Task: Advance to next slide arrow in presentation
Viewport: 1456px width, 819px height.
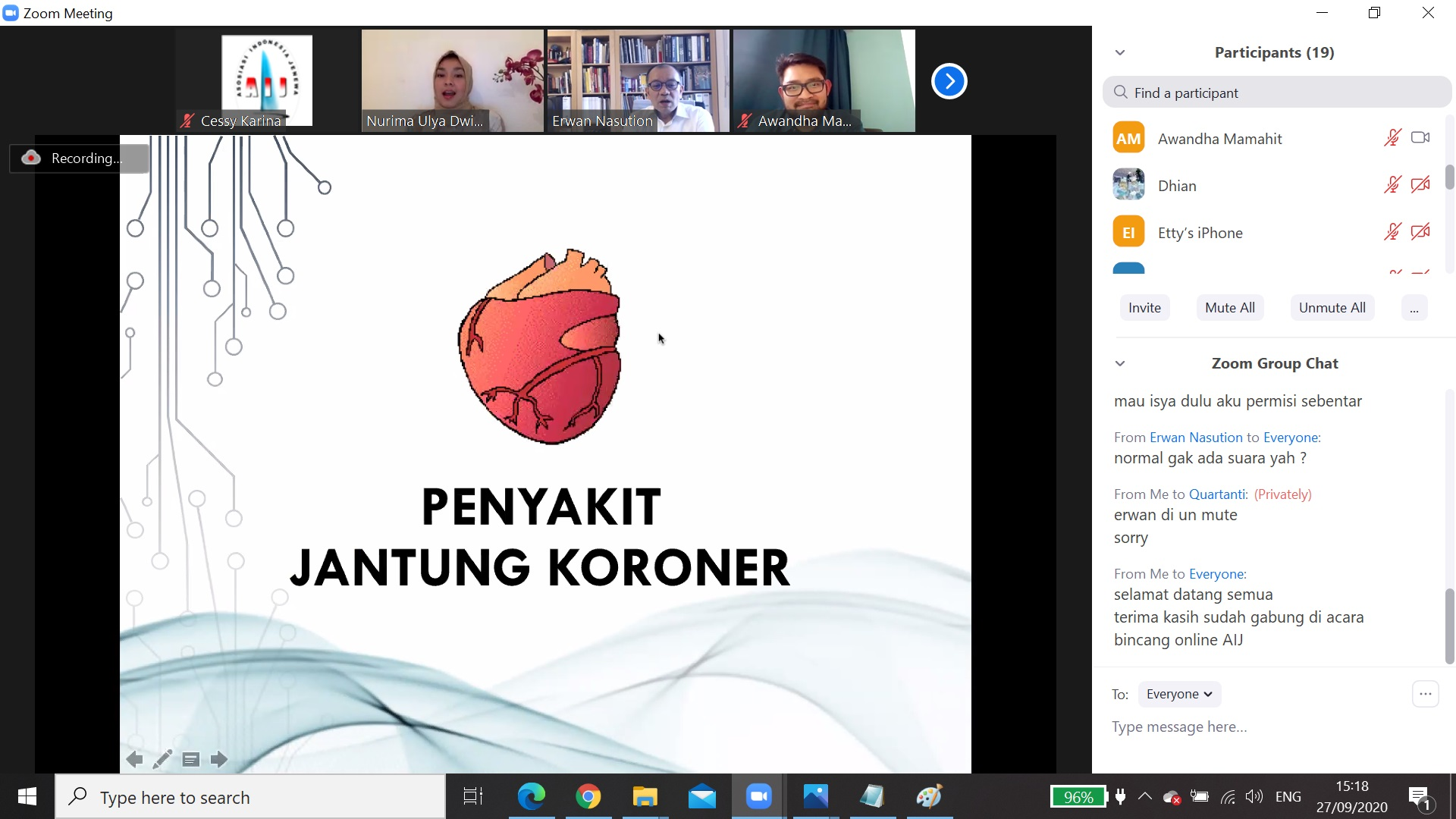Action: 219,759
